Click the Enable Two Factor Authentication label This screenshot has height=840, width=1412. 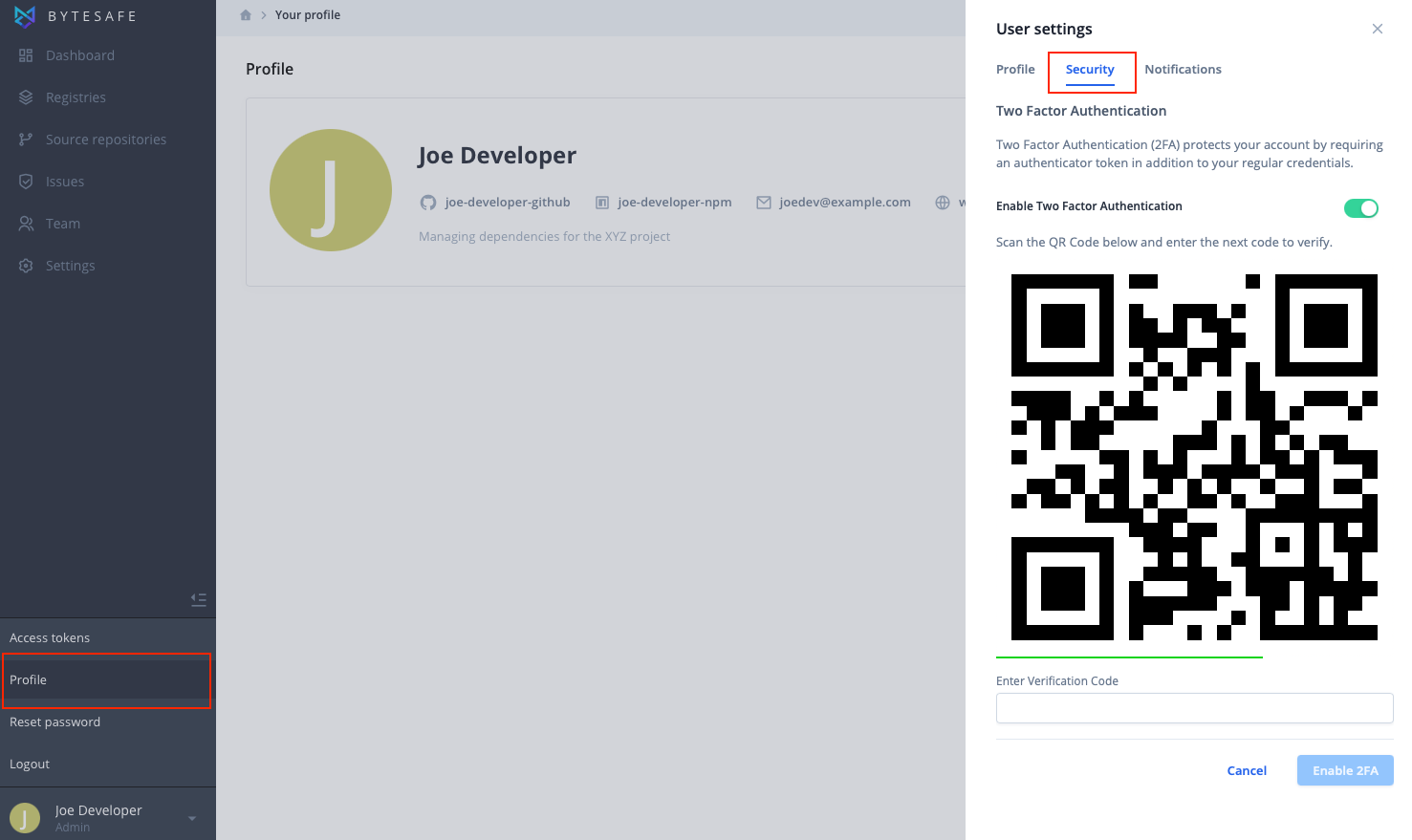(x=1089, y=206)
